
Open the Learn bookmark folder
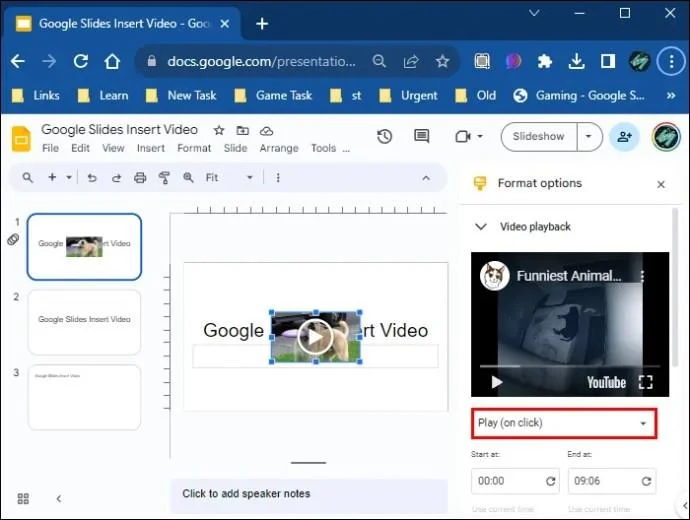103,95
